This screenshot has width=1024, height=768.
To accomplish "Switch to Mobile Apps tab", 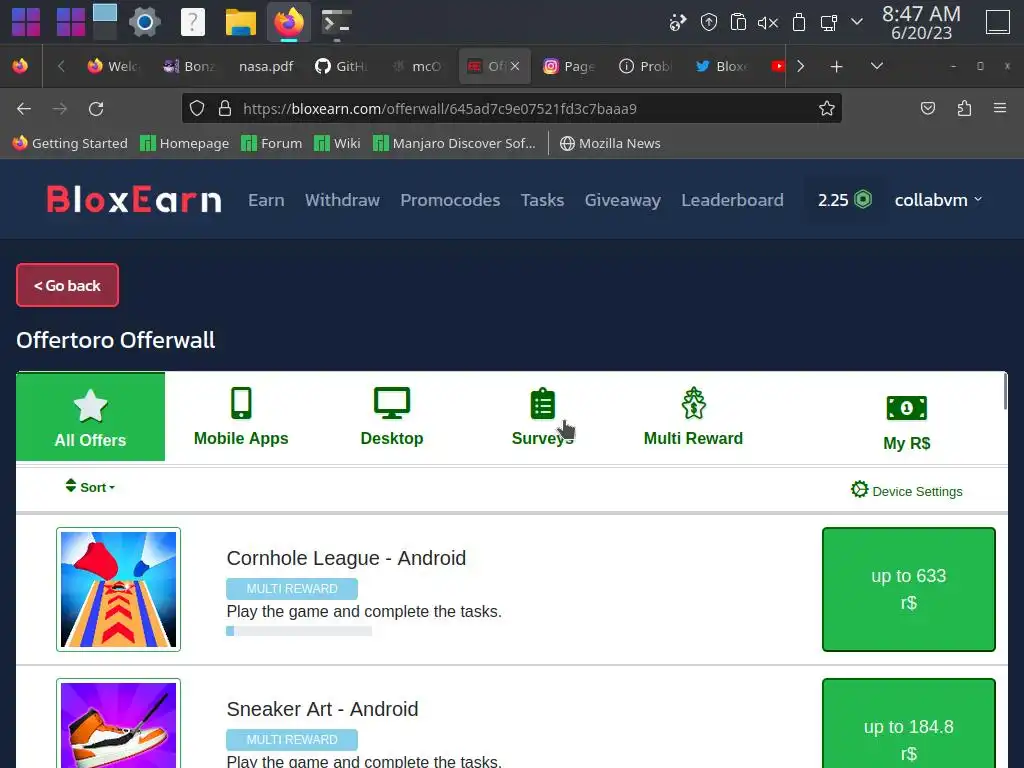I will [x=241, y=417].
